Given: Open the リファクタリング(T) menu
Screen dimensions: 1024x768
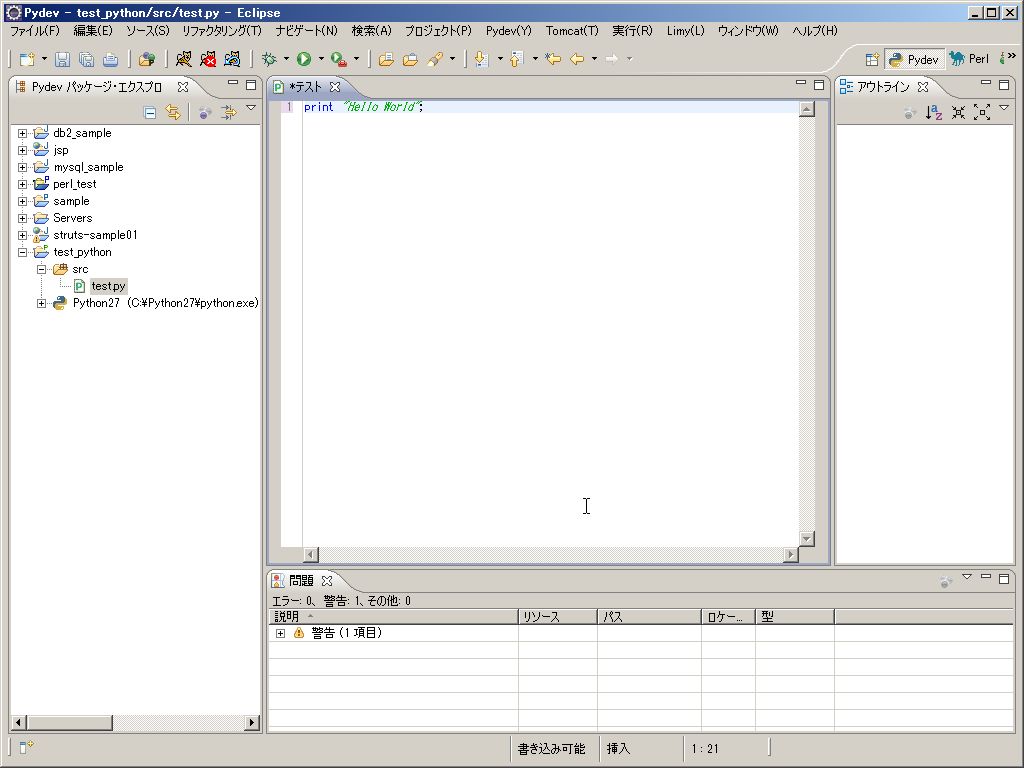Looking at the screenshot, I should [x=221, y=31].
